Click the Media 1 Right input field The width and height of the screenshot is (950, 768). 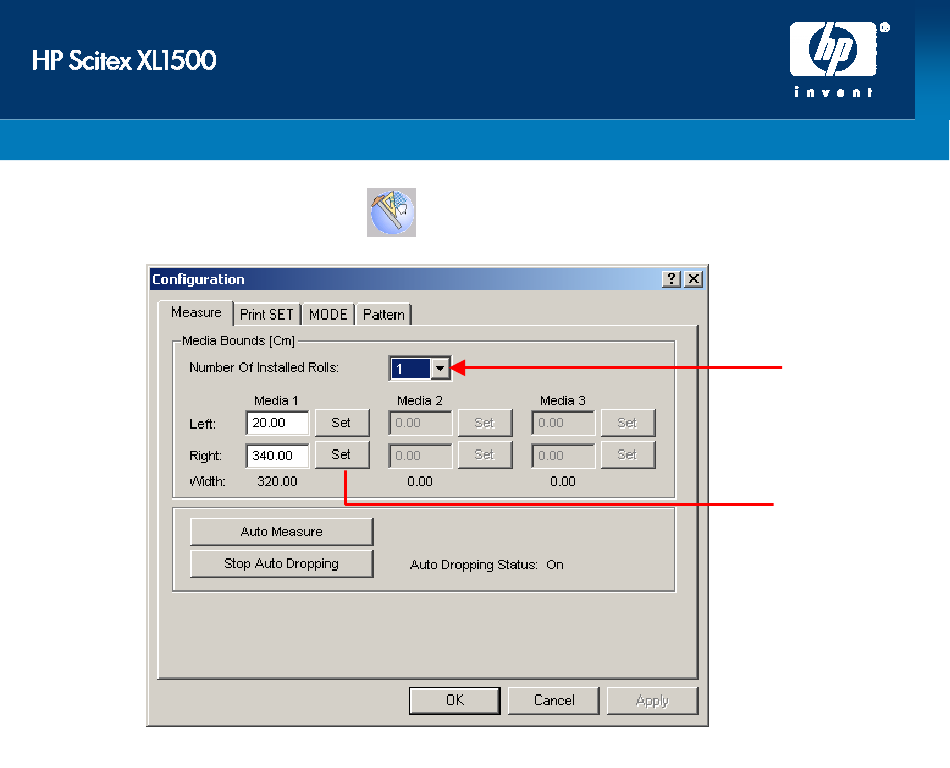pyautogui.click(x=277, y=455)
